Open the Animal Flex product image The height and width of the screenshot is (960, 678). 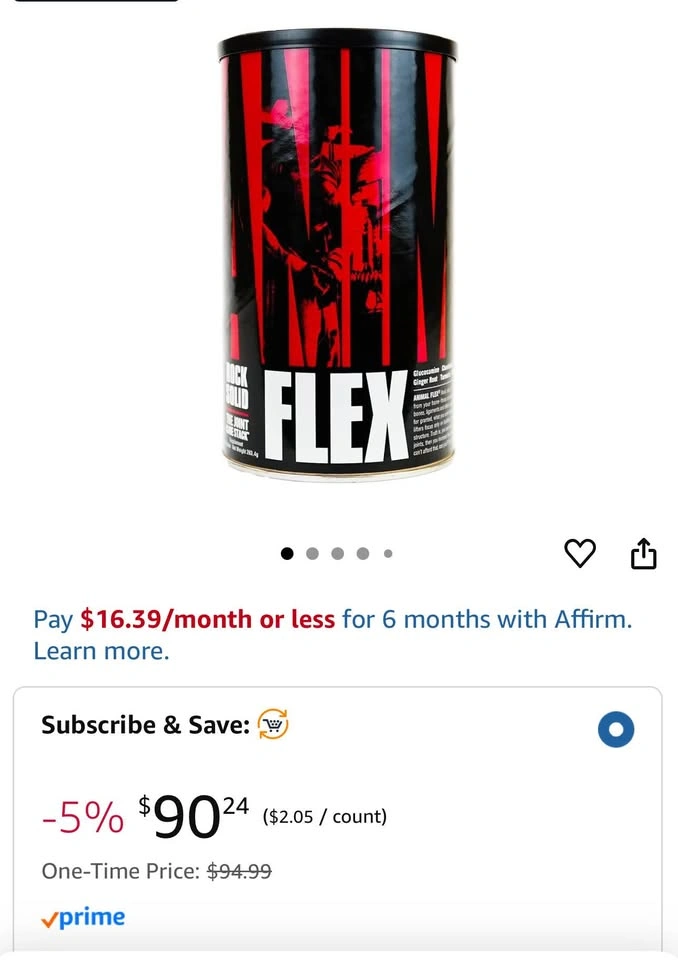pos(337,252)
